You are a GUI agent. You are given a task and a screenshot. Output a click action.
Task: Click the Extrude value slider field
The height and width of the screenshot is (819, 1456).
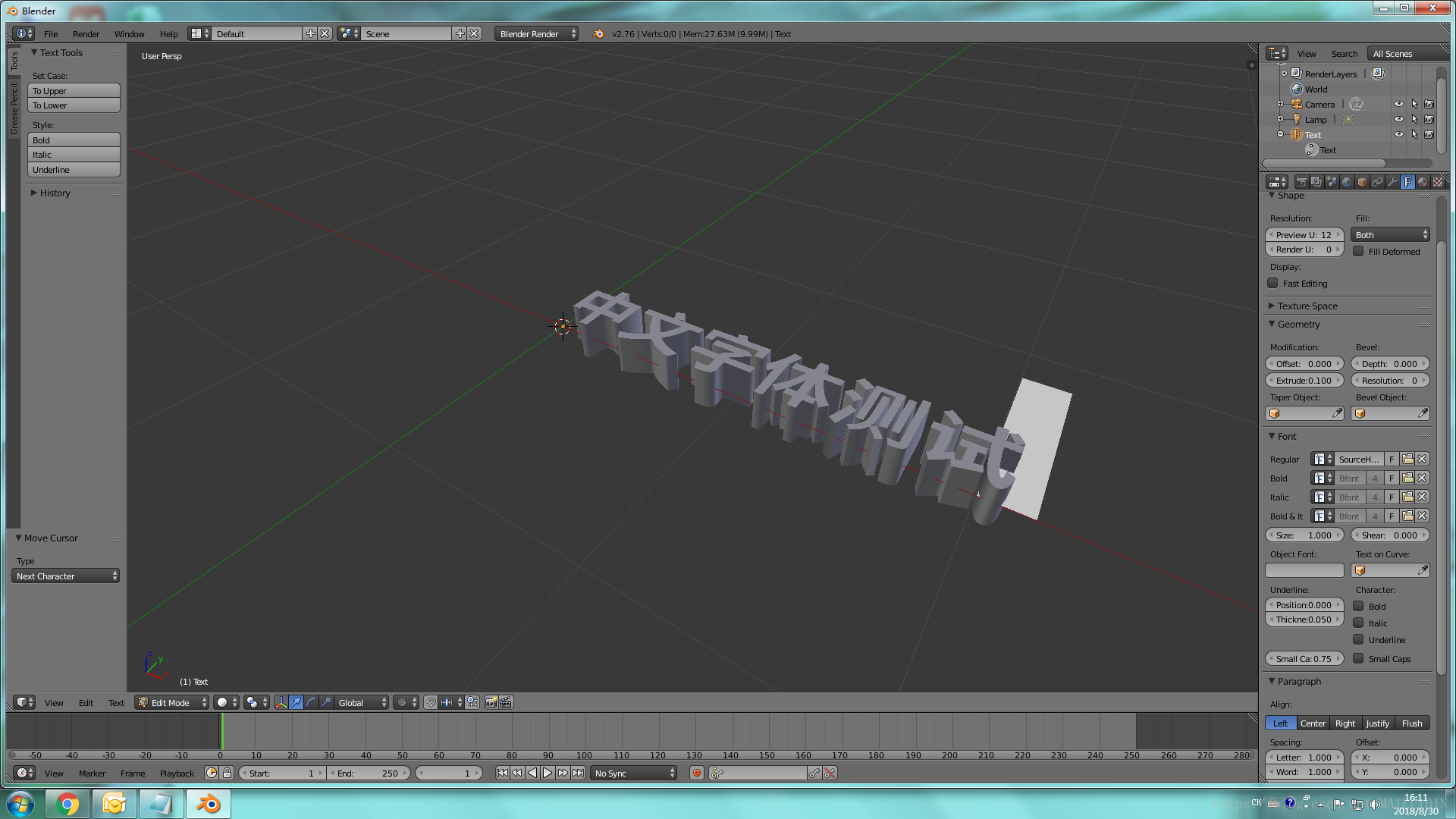(x=1304, y=381)
